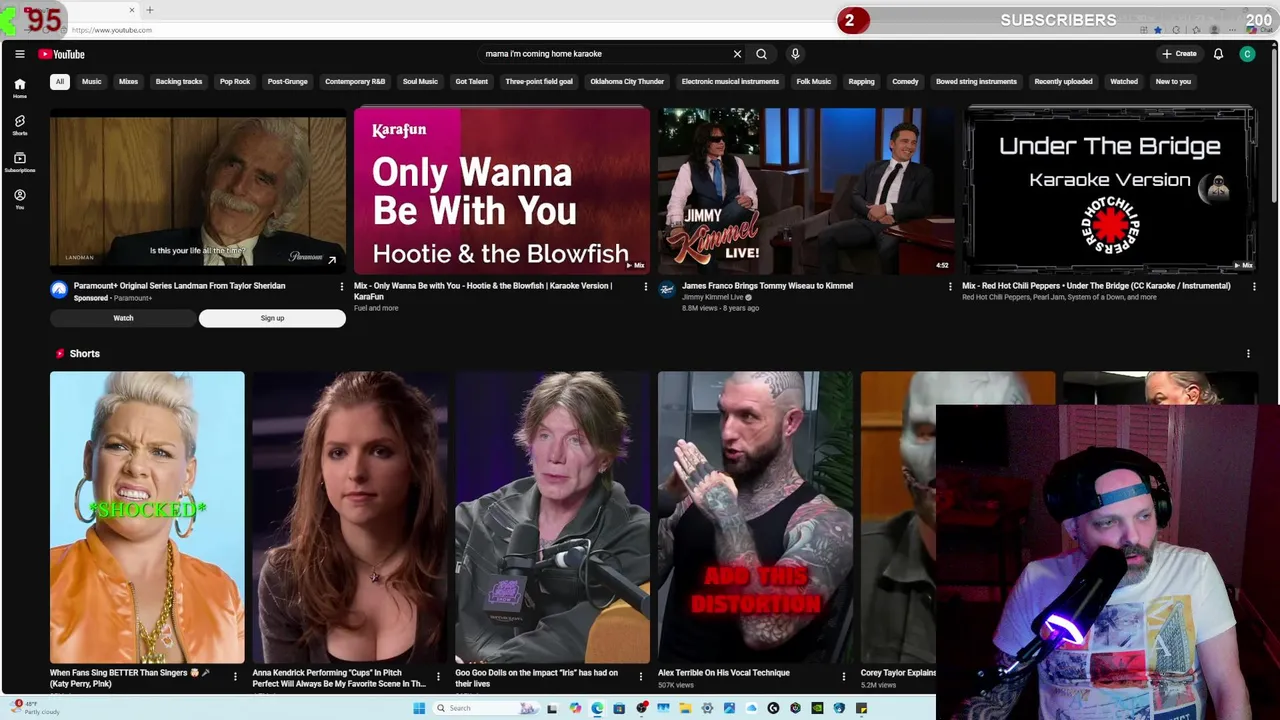The image size is (1280, 720).
Task: Select the Got Talent chip
Action: click(472, 82)
